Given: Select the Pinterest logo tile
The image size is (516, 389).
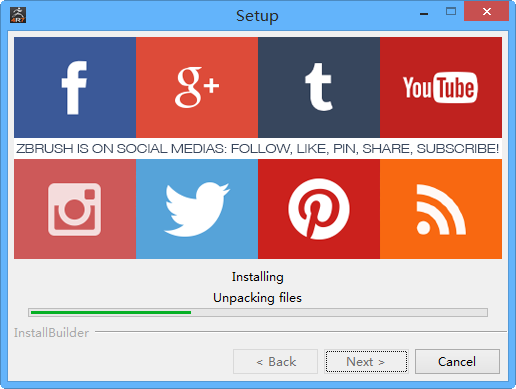Looking at the screenshot, I should click(319, 209).
